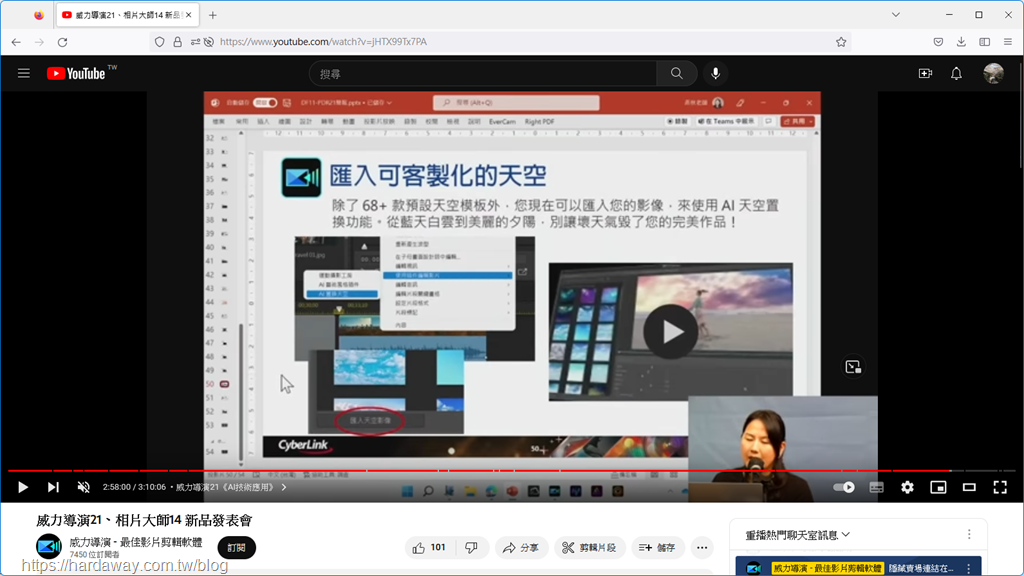Image resolution: width=1024 pixels, height=576 pixels.
Task: Subscribe to the channel with 訂閱
Action: pos(236,547)
